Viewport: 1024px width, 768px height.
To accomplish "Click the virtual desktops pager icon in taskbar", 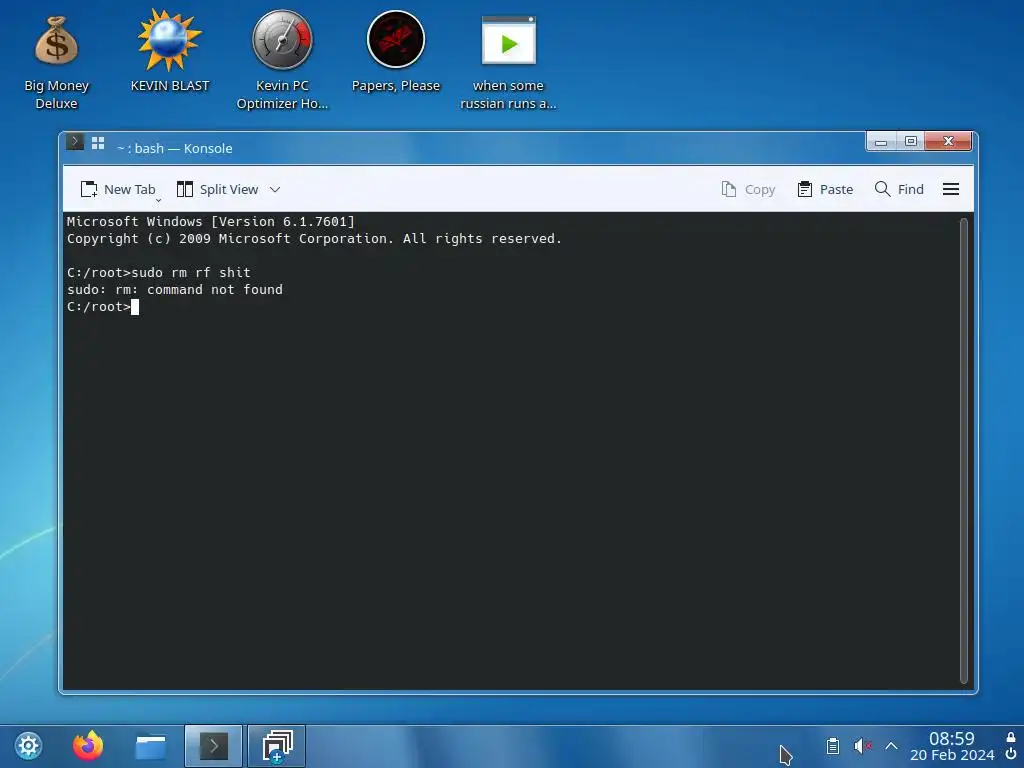I will click(277, 746).
